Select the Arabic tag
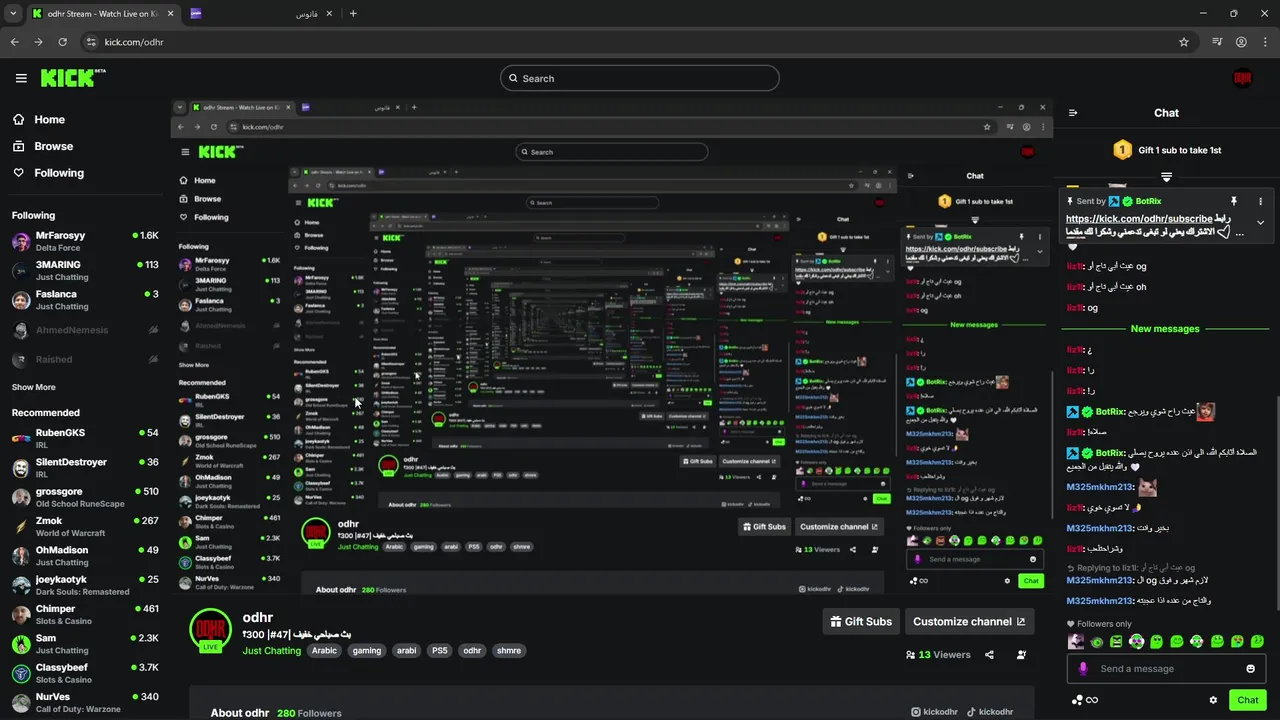Viewport: 1280px width, 720px height. (324, 650)
